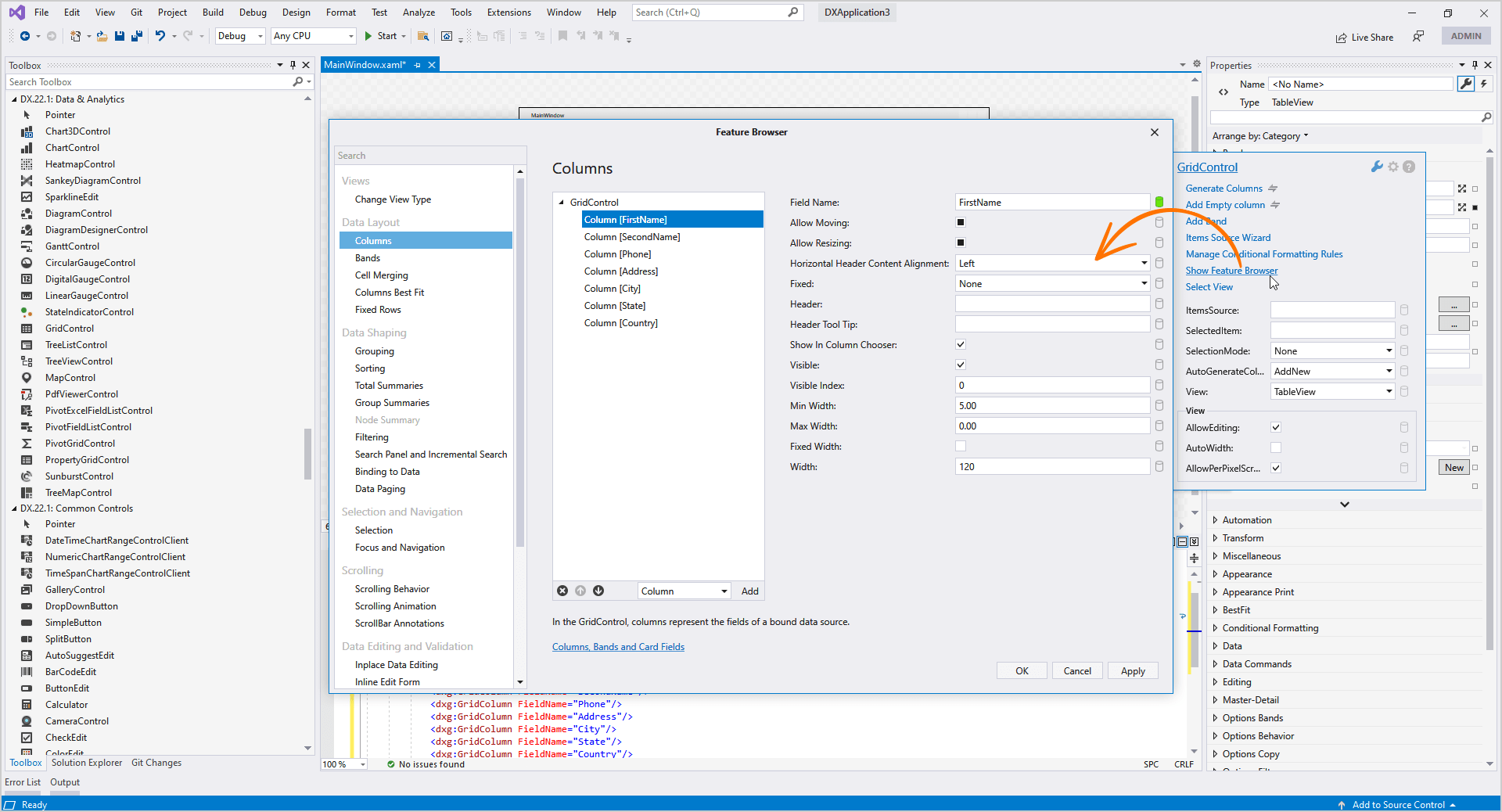
Task: Open the Horizontal Header Content Alignment dropdown
Action: click(1144, 263)
